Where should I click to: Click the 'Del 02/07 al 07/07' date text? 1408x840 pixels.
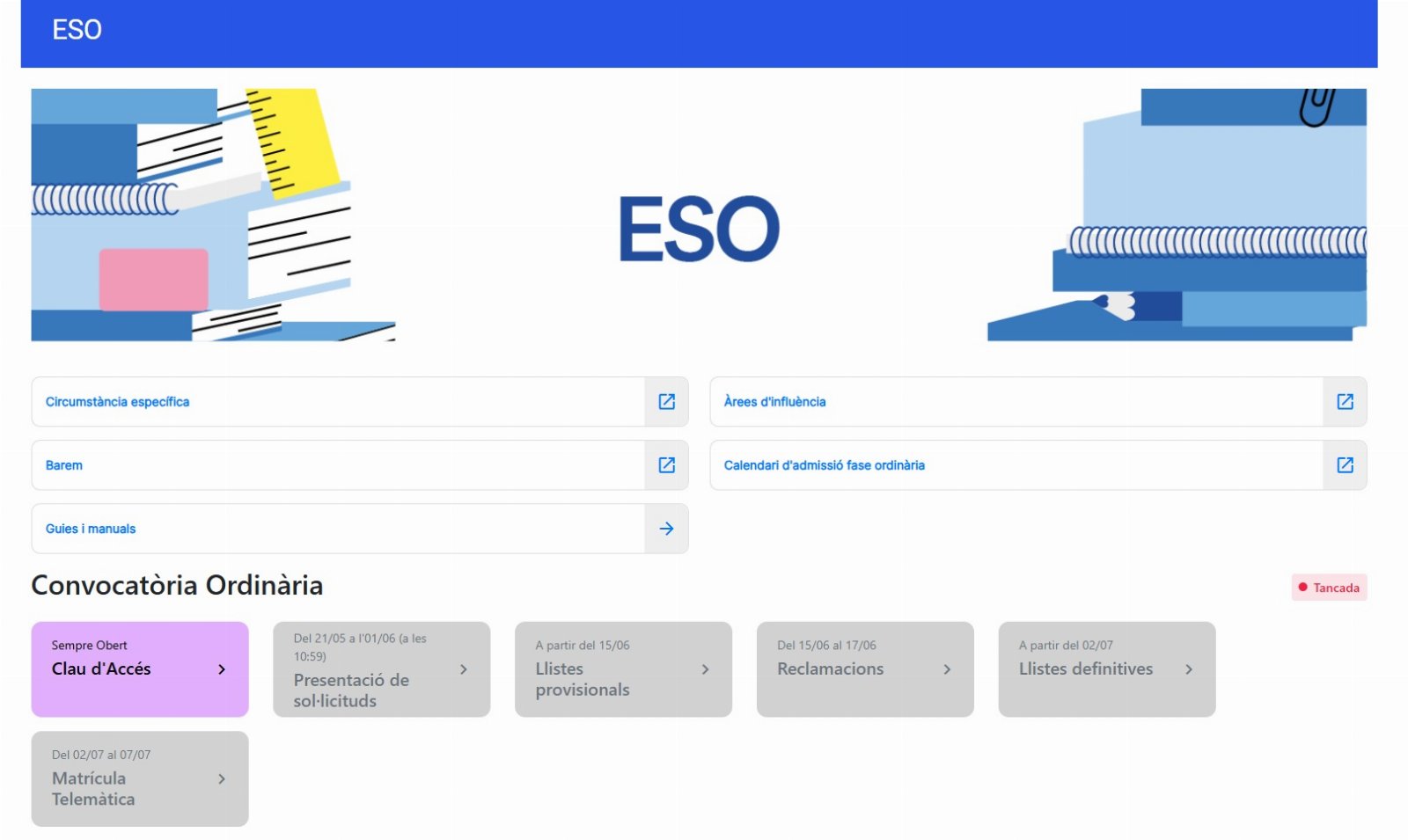(x=101, y=755)
